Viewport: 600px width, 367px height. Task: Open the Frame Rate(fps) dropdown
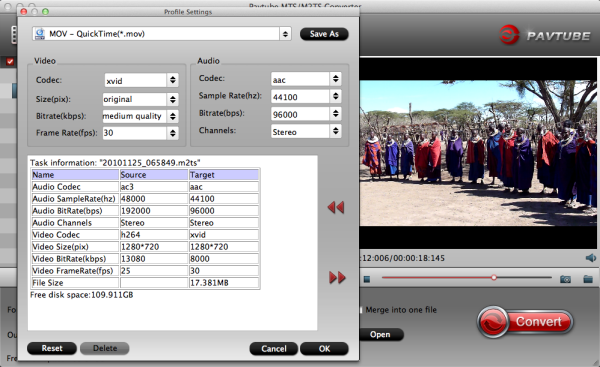tap(173, 133)
